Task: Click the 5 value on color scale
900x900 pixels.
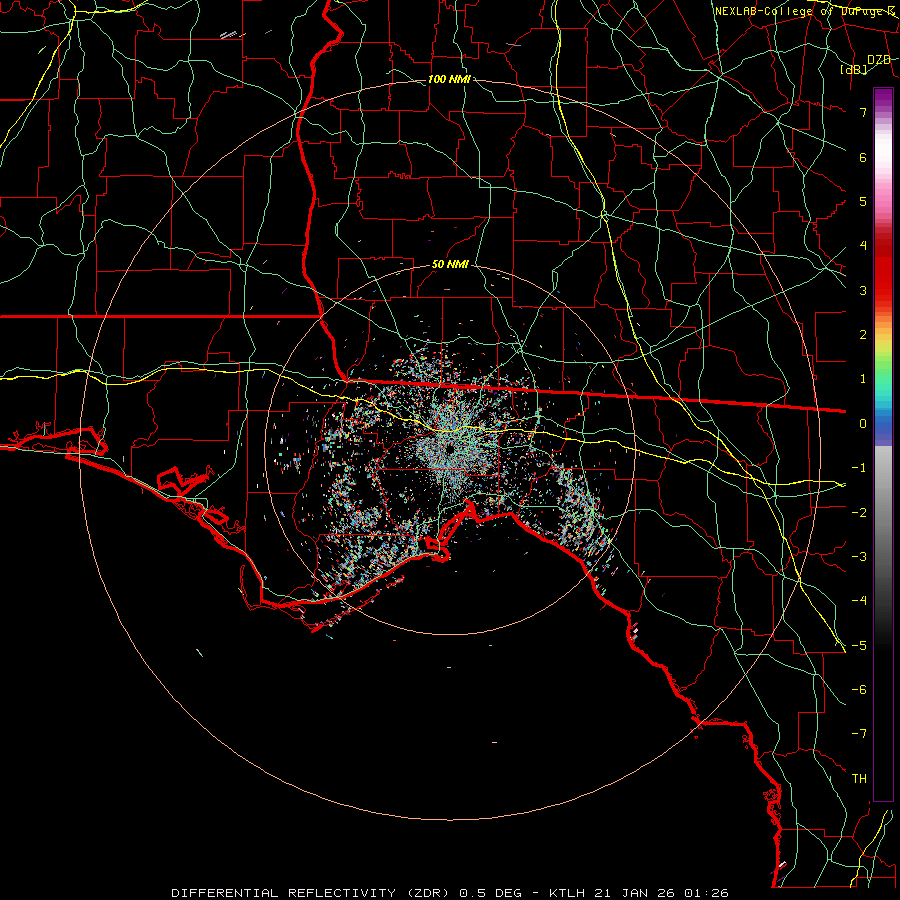Action: pos(863,201)
